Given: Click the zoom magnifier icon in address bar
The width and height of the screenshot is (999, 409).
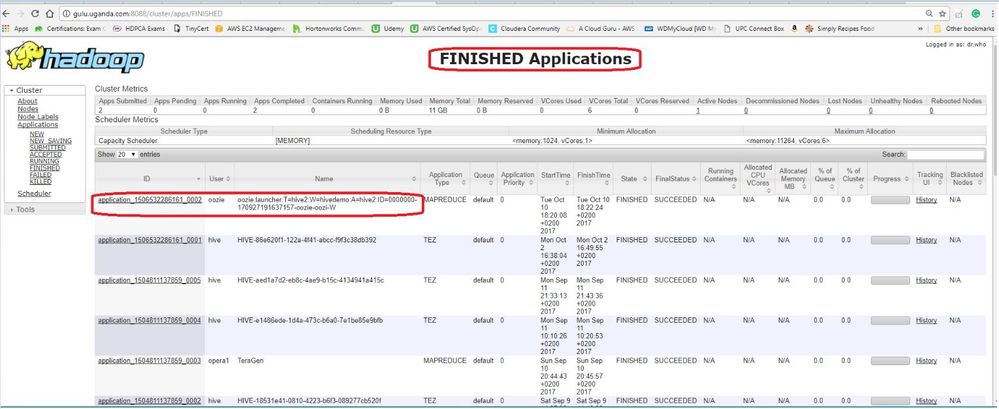Looking at the screenshot, I should 929,13.
